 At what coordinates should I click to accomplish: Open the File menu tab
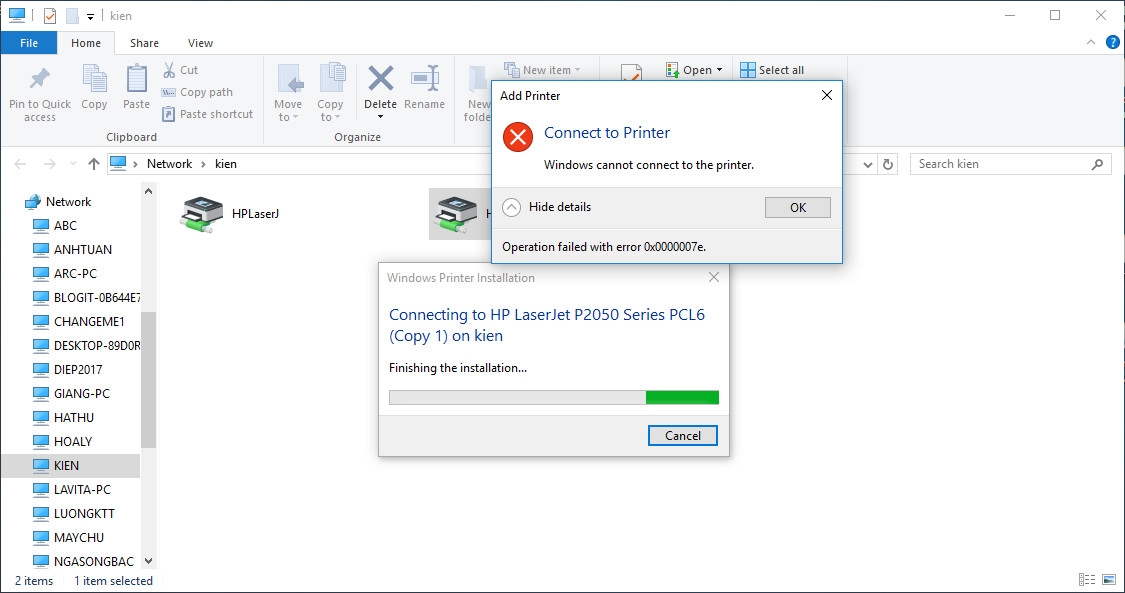coord(29,43)
